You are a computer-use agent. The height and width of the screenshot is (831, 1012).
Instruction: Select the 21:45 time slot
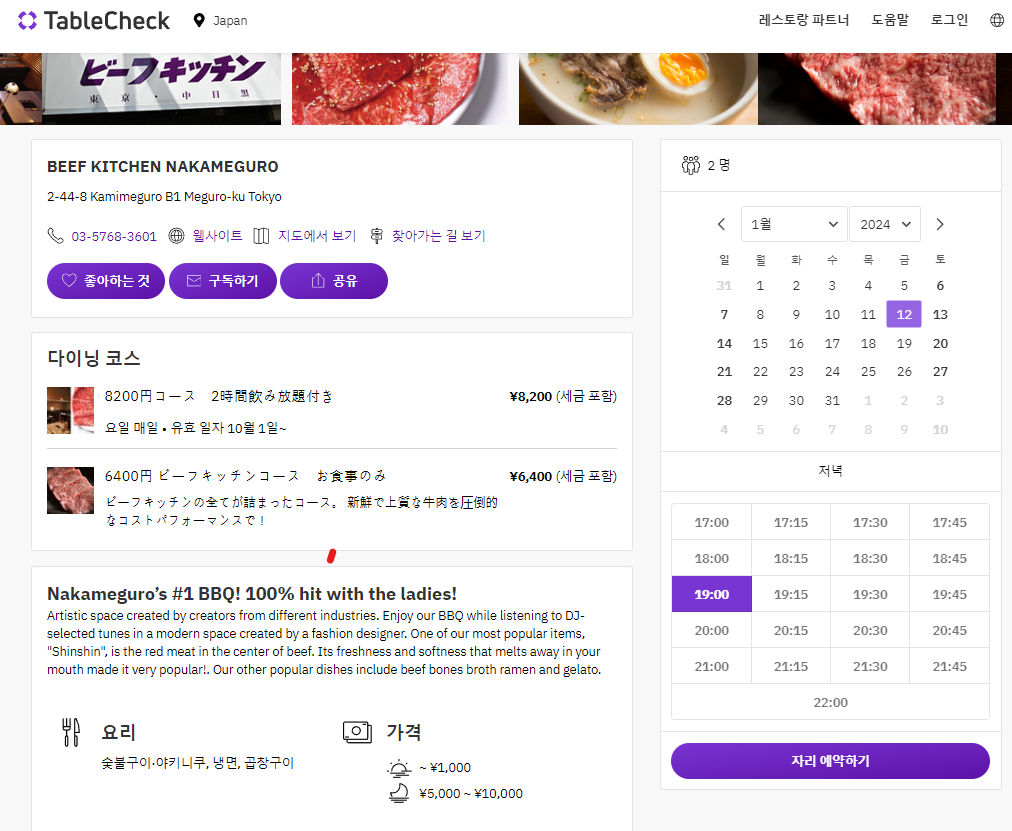pos(949,666)
